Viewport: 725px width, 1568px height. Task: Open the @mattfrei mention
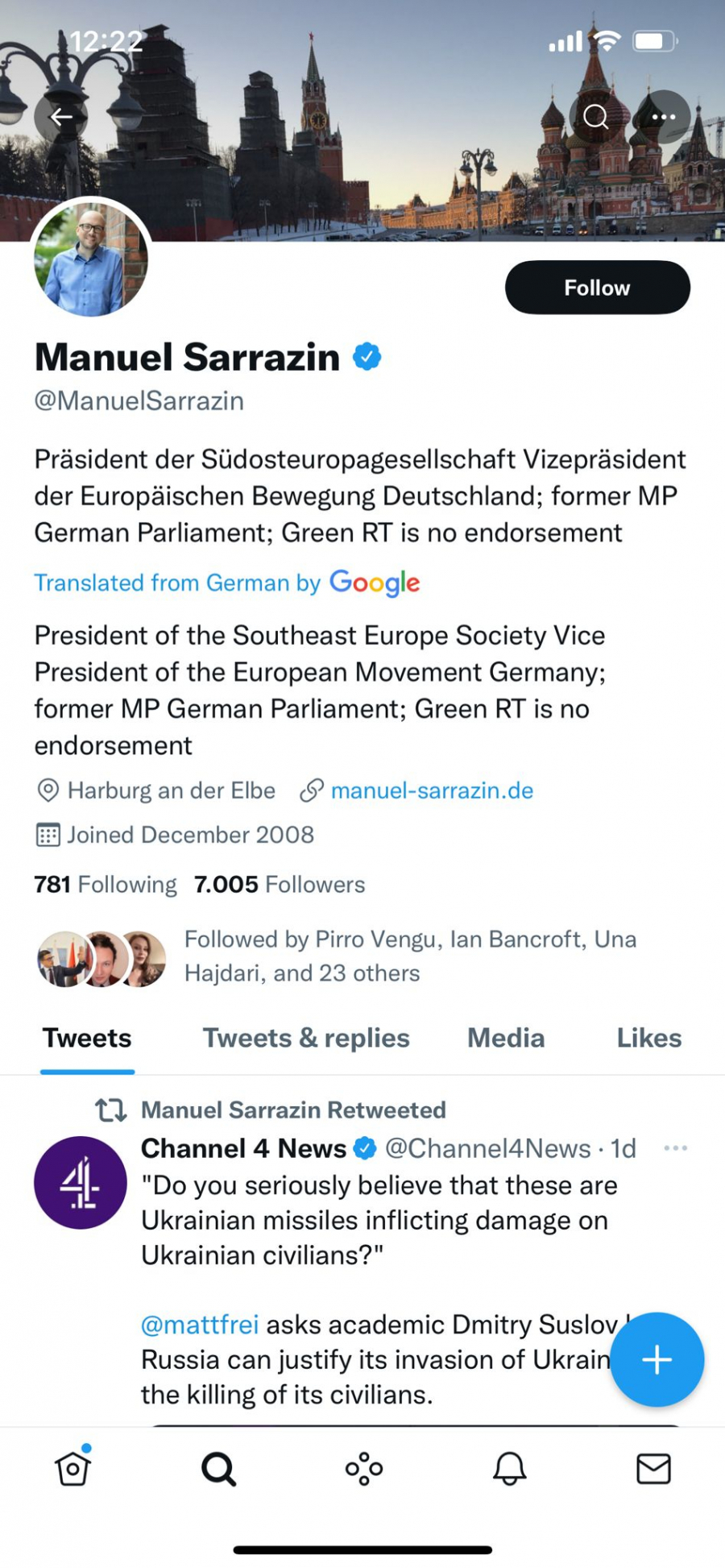[x=200, y=1325]
